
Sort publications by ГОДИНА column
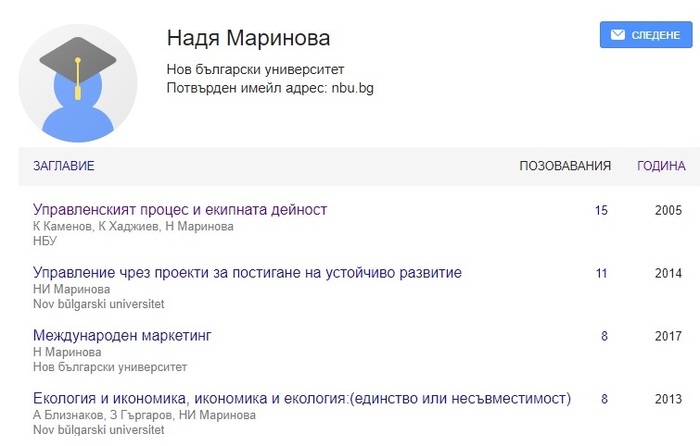coord(661,166)
